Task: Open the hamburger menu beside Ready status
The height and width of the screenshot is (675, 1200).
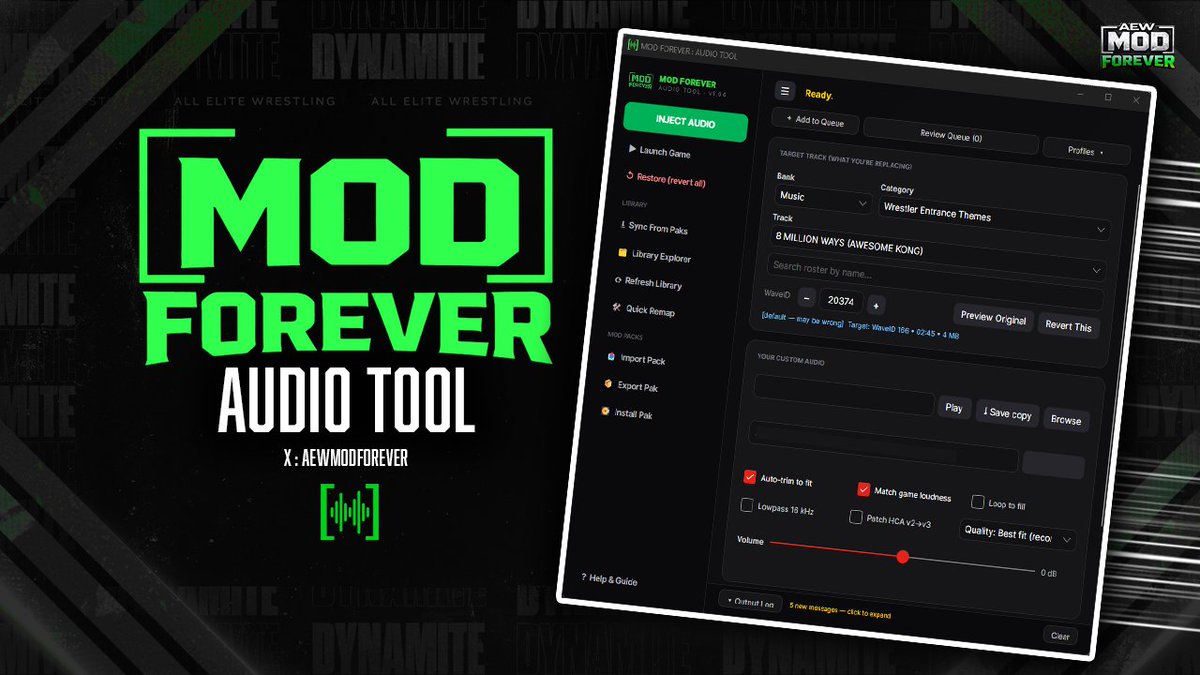Action: point(785,91)
